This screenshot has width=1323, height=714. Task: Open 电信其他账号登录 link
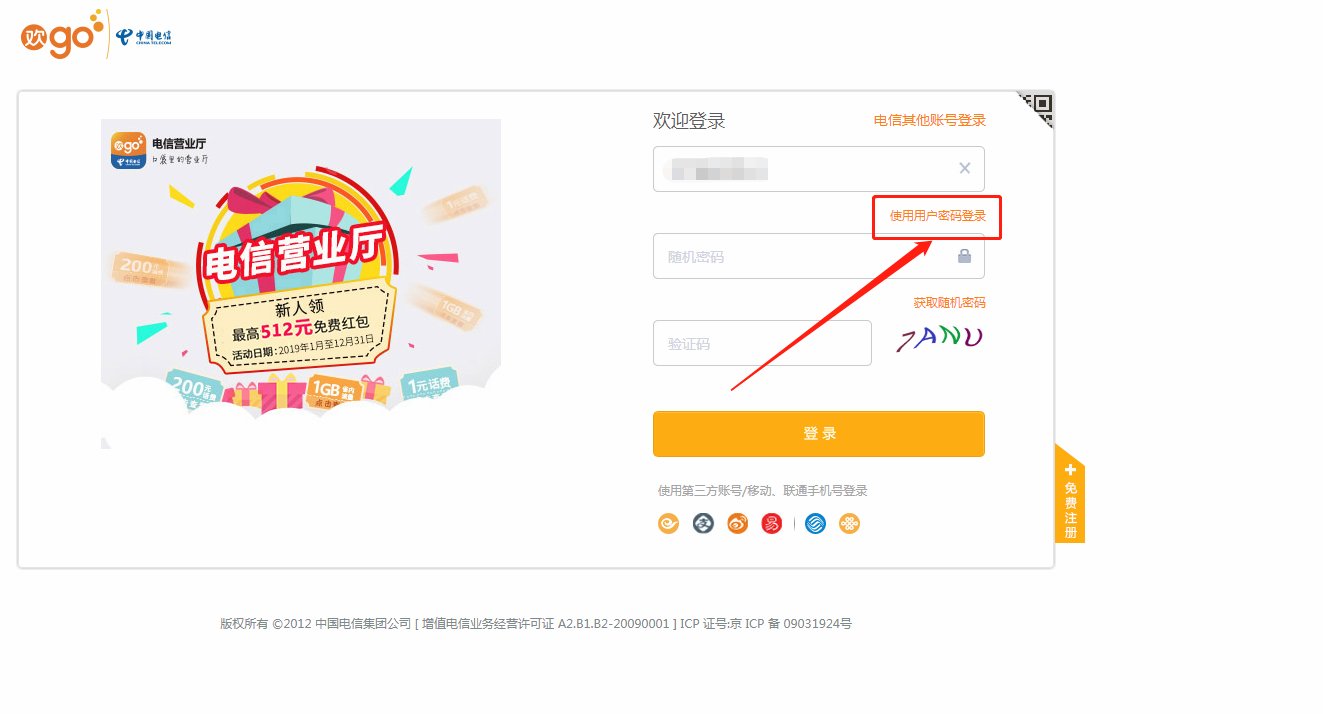[928, 119]
